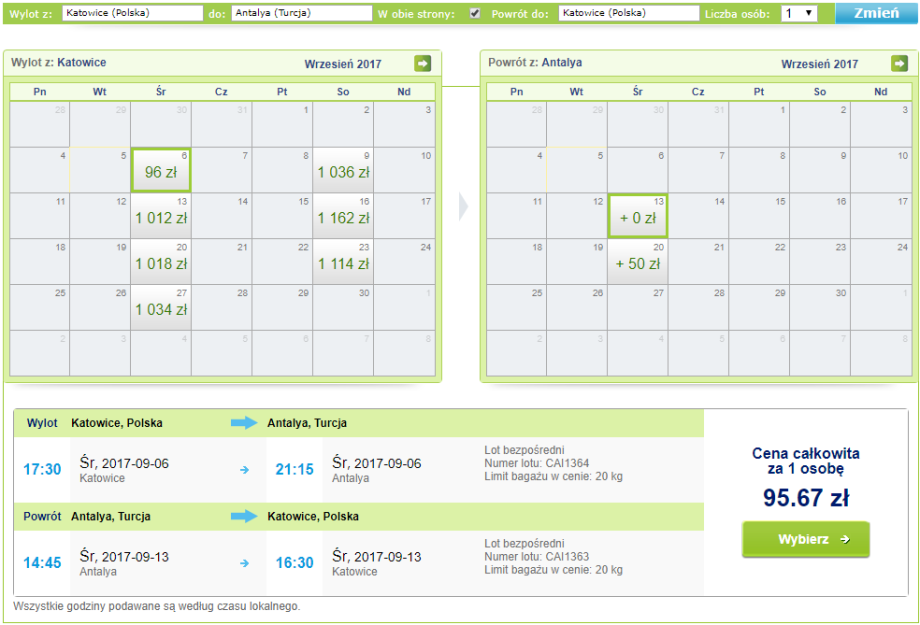Select the 96 zł departure on September 6
This screenshot has width=920, height=625.
click(161, 171)
